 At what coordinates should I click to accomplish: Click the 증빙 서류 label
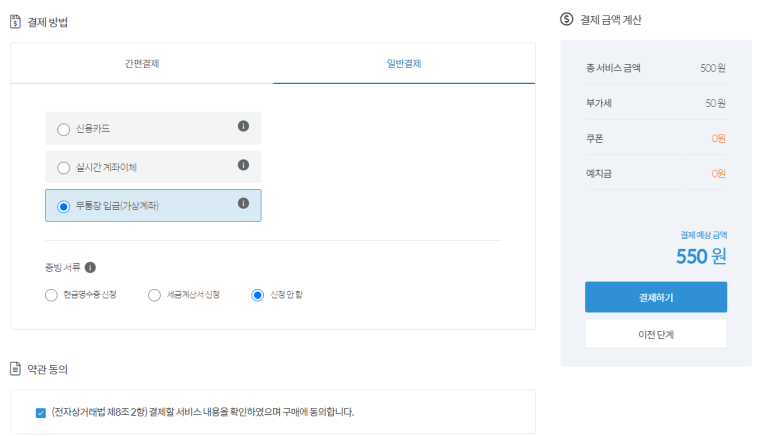63,267
